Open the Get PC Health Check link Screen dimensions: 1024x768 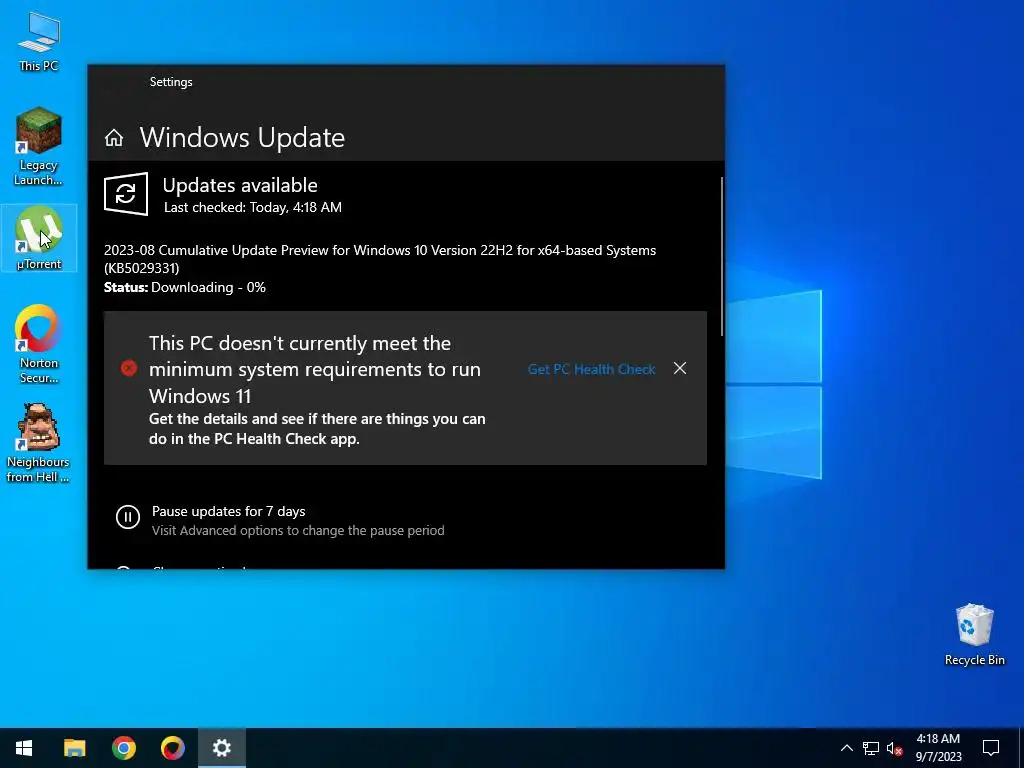tap(591, 369)
